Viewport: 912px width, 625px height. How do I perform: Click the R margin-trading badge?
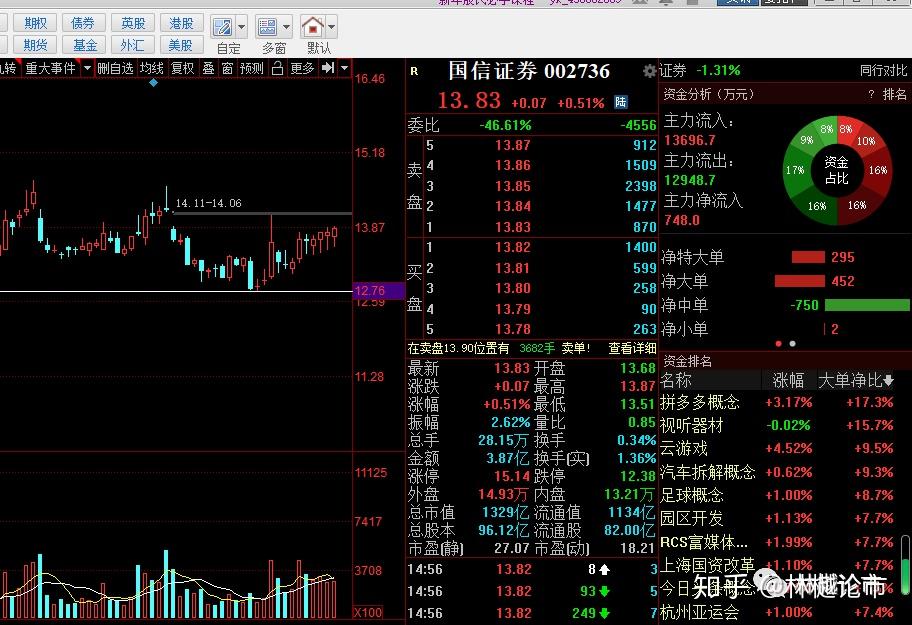(414, 72)
